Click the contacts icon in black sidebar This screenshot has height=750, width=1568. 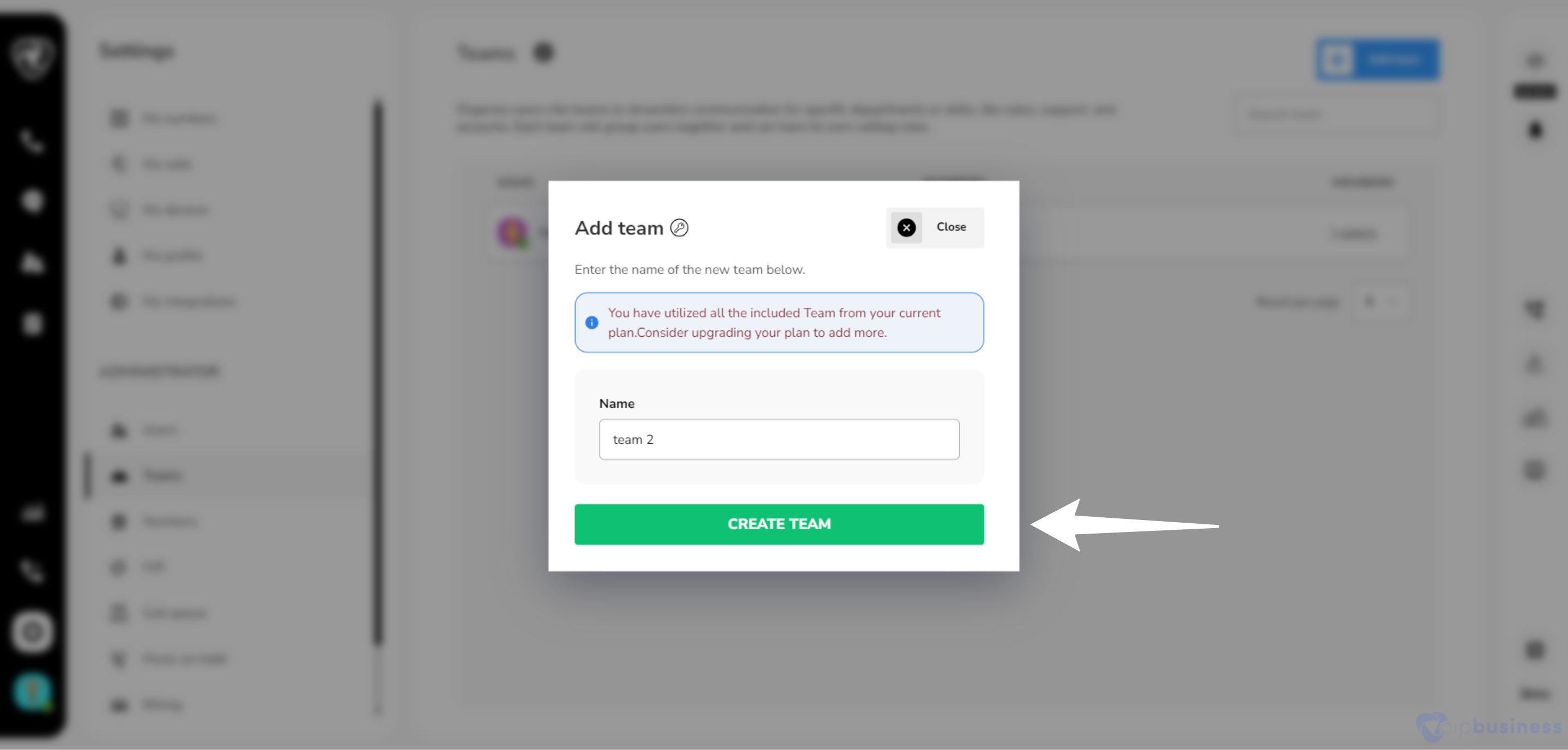pyautogui.click(x=32, y=263)
